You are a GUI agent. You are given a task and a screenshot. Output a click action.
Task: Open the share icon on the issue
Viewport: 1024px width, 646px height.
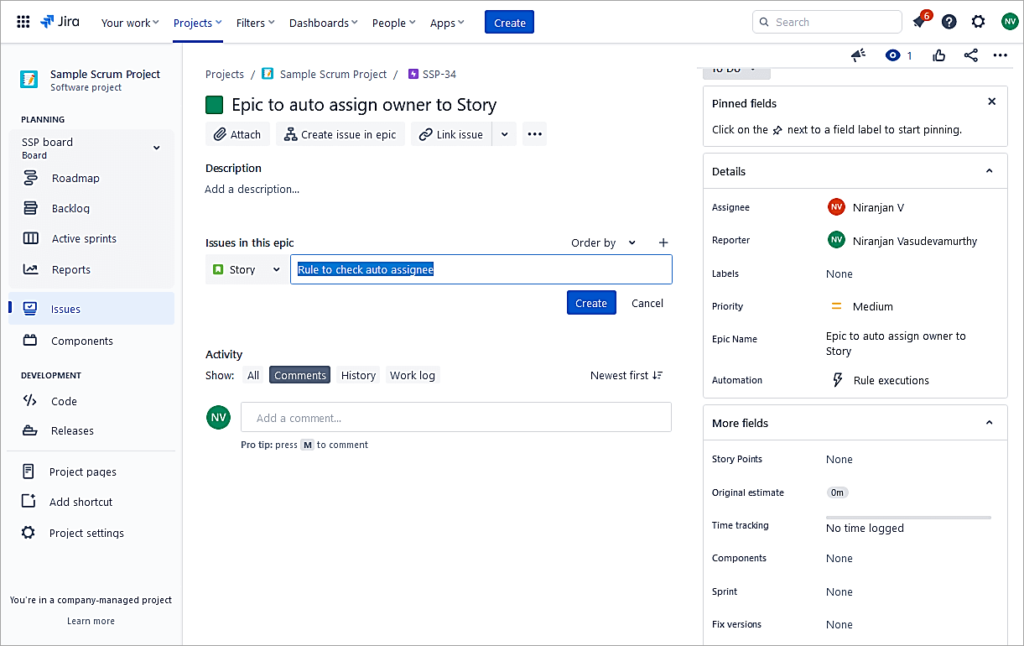970,56
